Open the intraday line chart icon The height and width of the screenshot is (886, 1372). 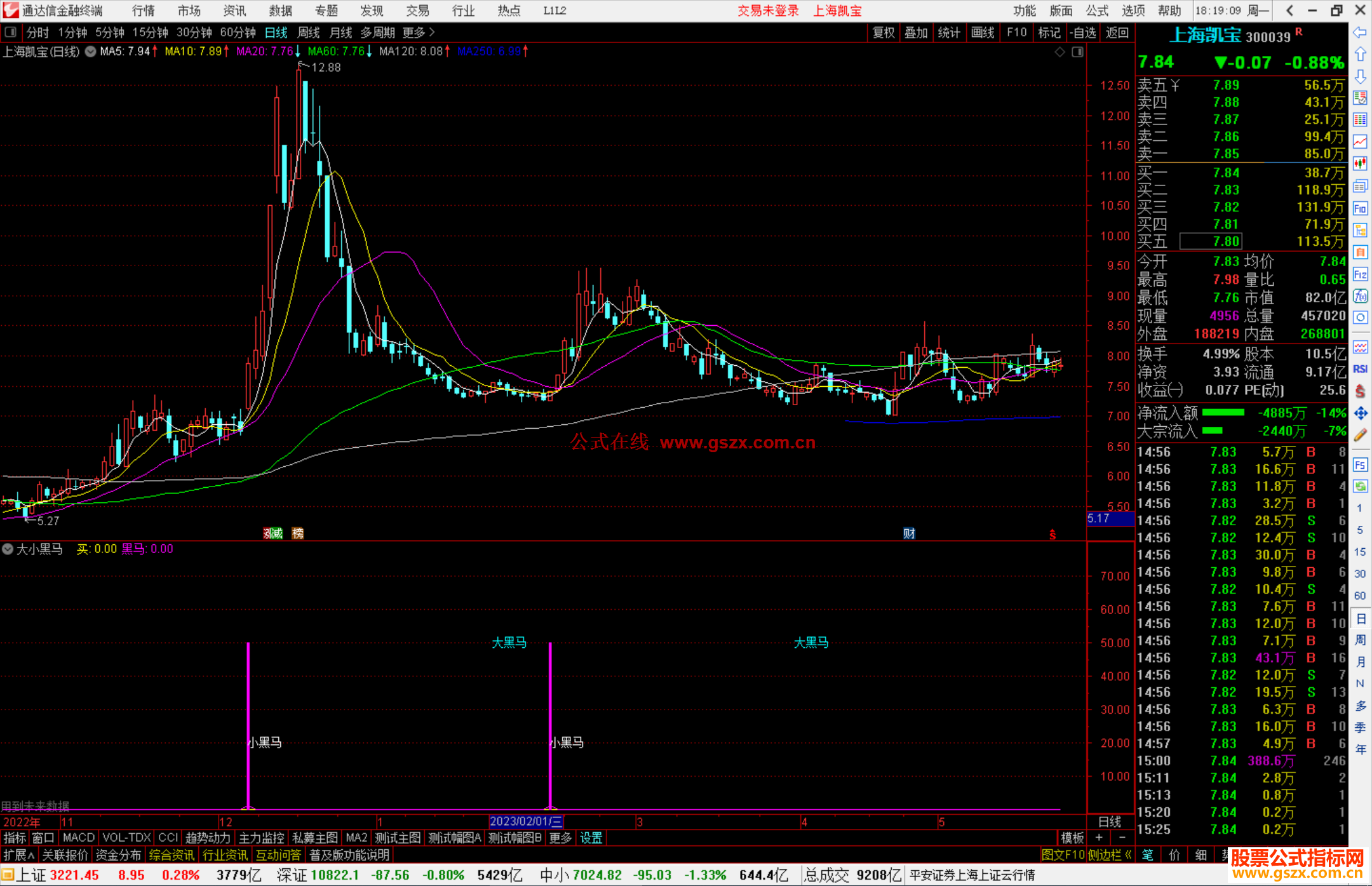[x=1360, y=142]
